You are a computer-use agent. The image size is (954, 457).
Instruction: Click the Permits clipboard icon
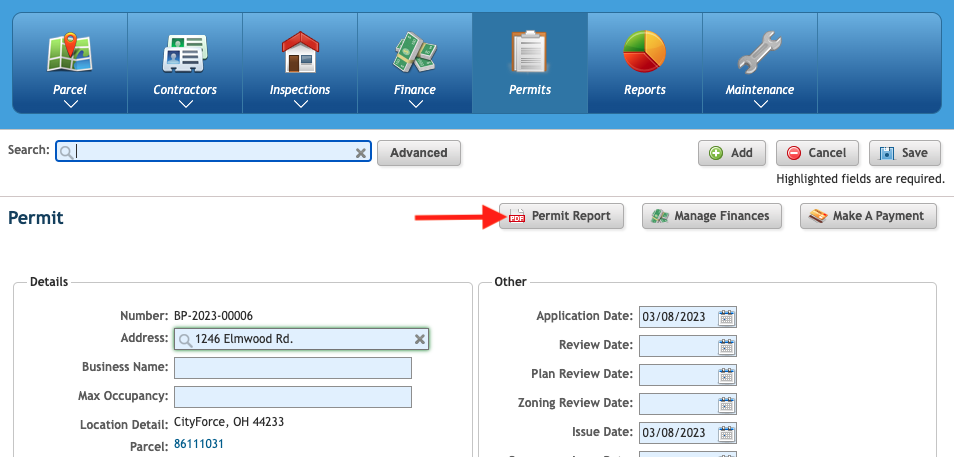tap(530, 52)
